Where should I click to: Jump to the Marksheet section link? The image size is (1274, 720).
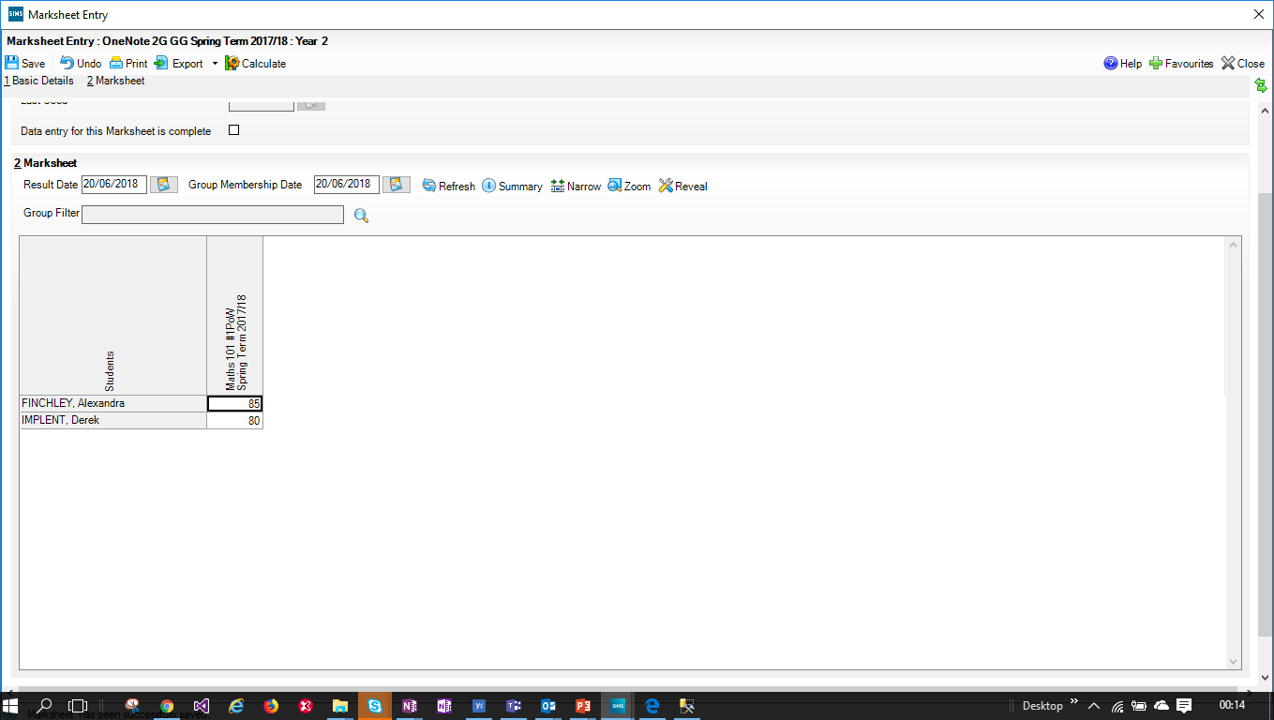pos(116,81)
